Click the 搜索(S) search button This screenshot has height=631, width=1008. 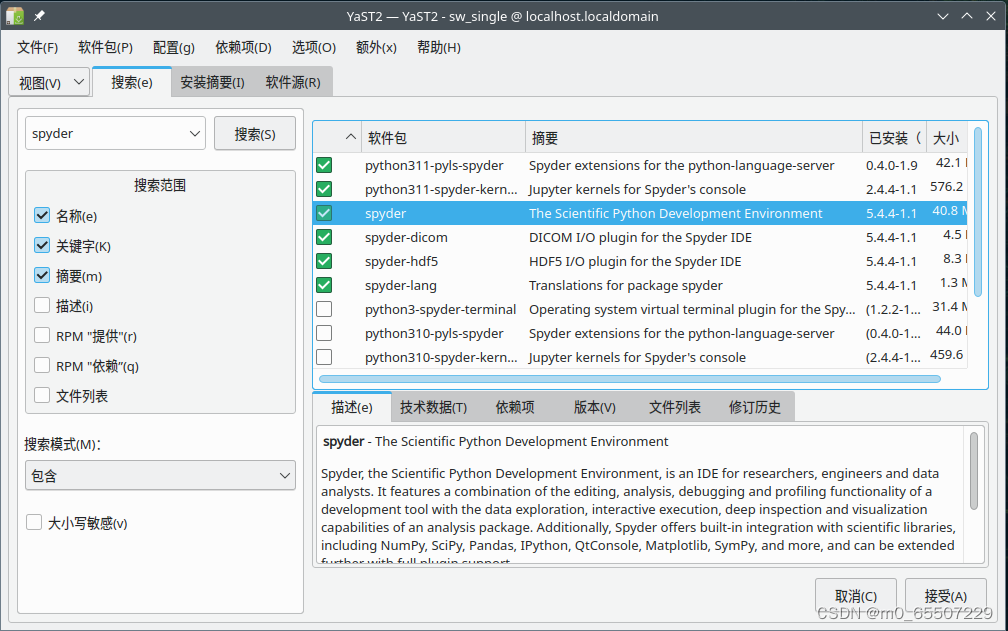click(x=255, y=134)
